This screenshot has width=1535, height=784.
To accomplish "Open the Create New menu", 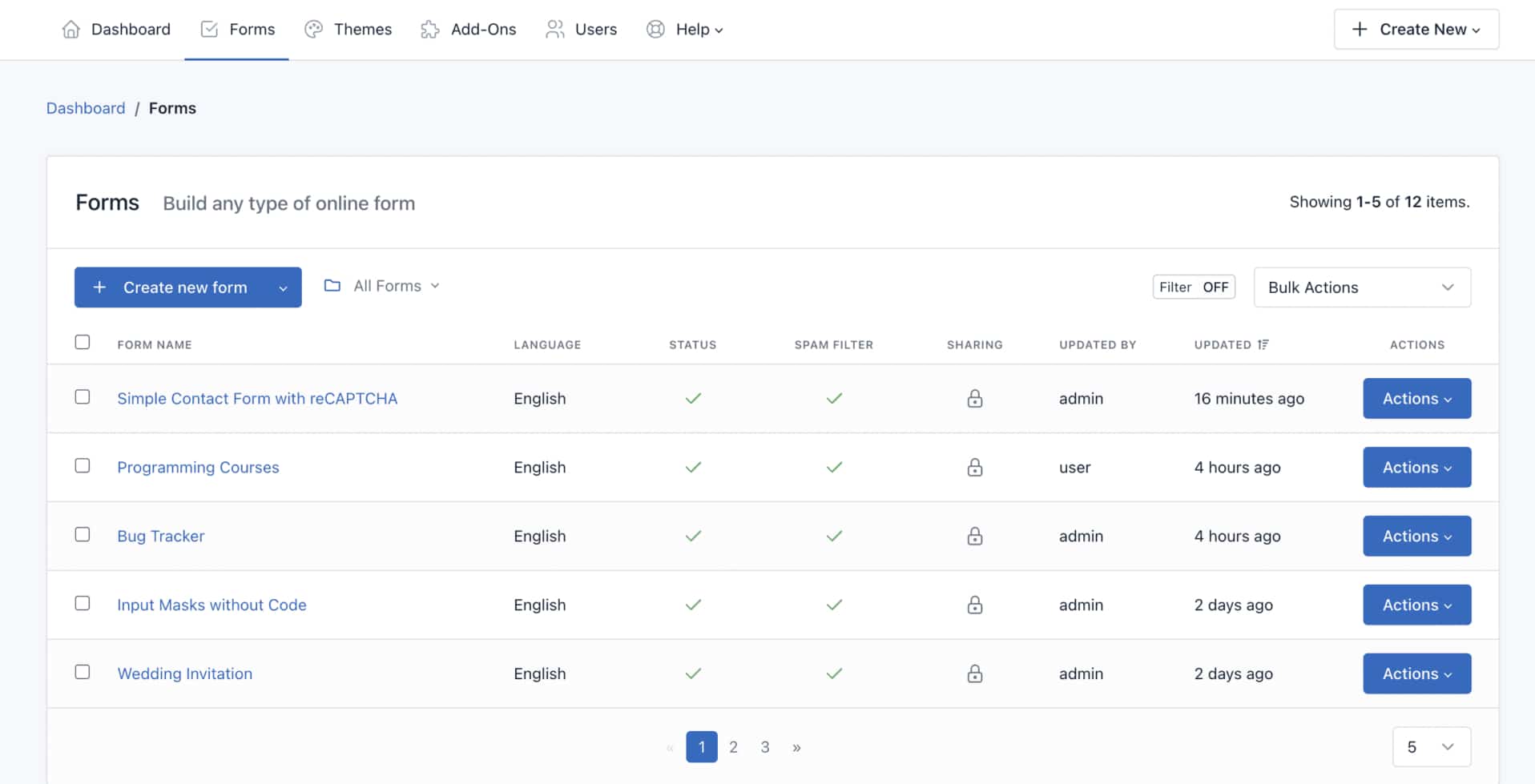I will (1416, 30).
